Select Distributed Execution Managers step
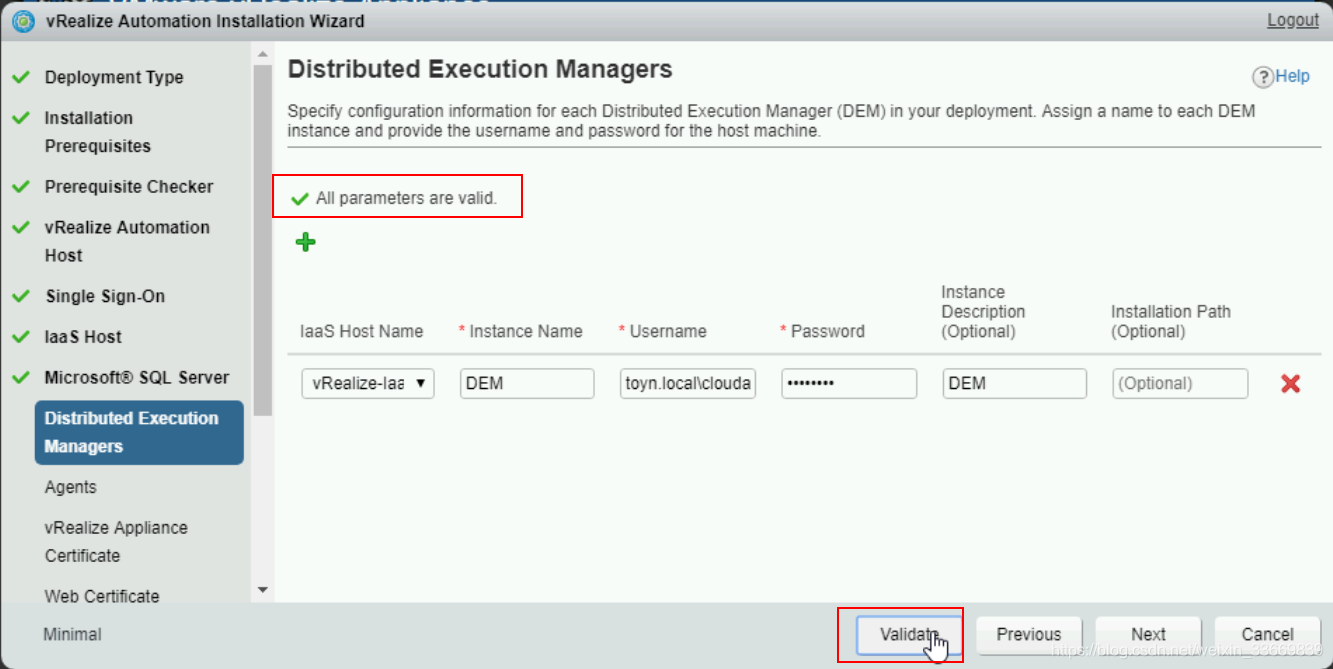1333x669 pixels. [139, 432]
